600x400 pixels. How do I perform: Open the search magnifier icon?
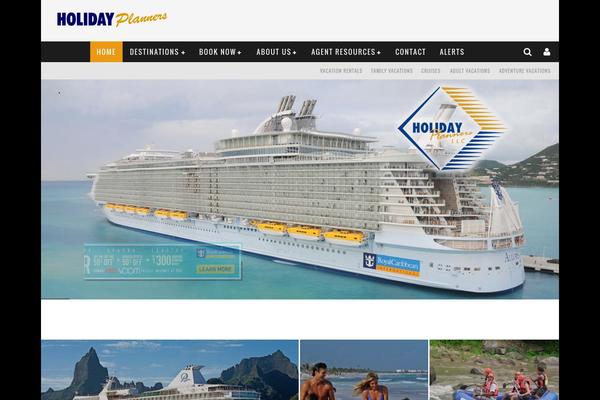click(527, 52)
